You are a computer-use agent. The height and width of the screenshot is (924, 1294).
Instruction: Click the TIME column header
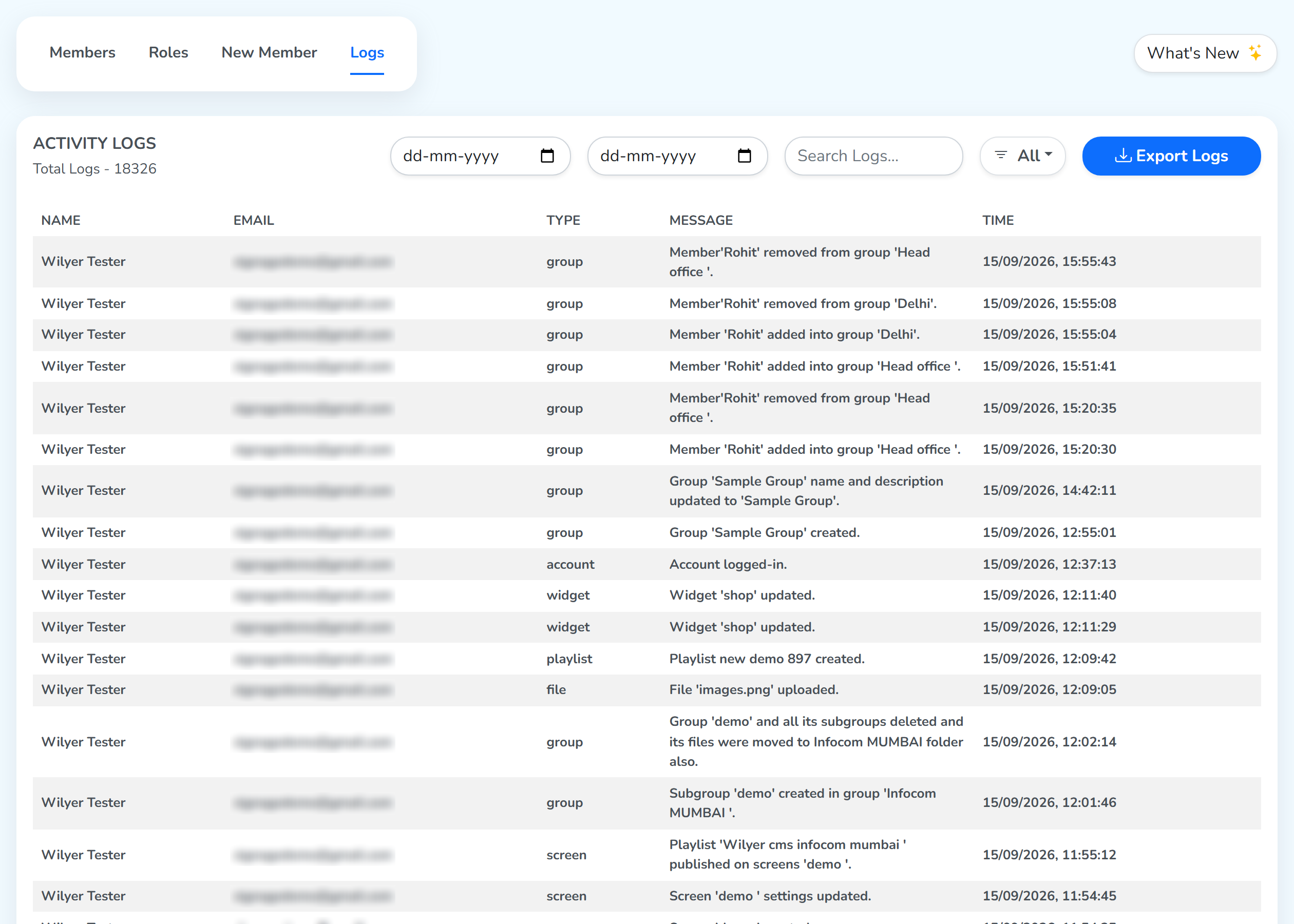coord(998,220)
